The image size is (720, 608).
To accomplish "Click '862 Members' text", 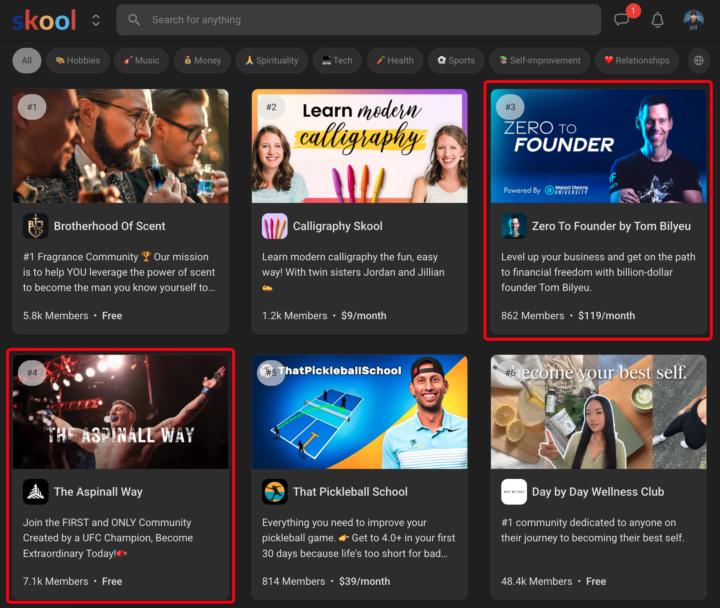I will click(533, 316).
